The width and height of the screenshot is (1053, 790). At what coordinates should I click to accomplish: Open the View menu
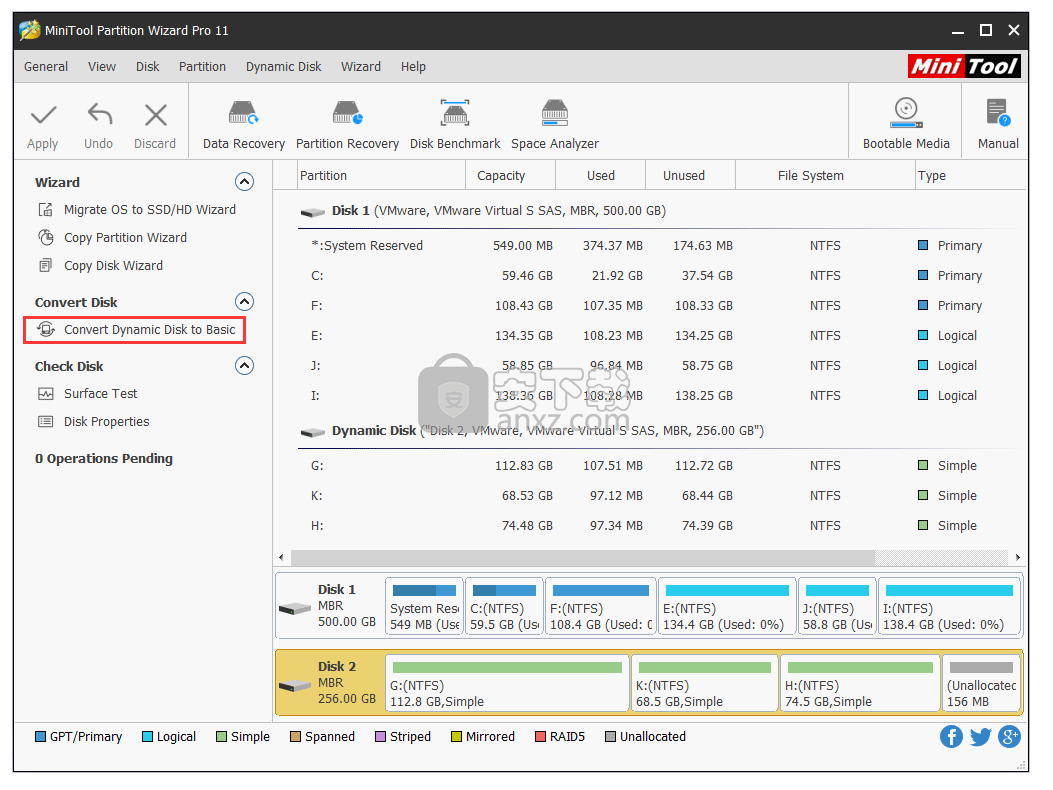[101, 67]
